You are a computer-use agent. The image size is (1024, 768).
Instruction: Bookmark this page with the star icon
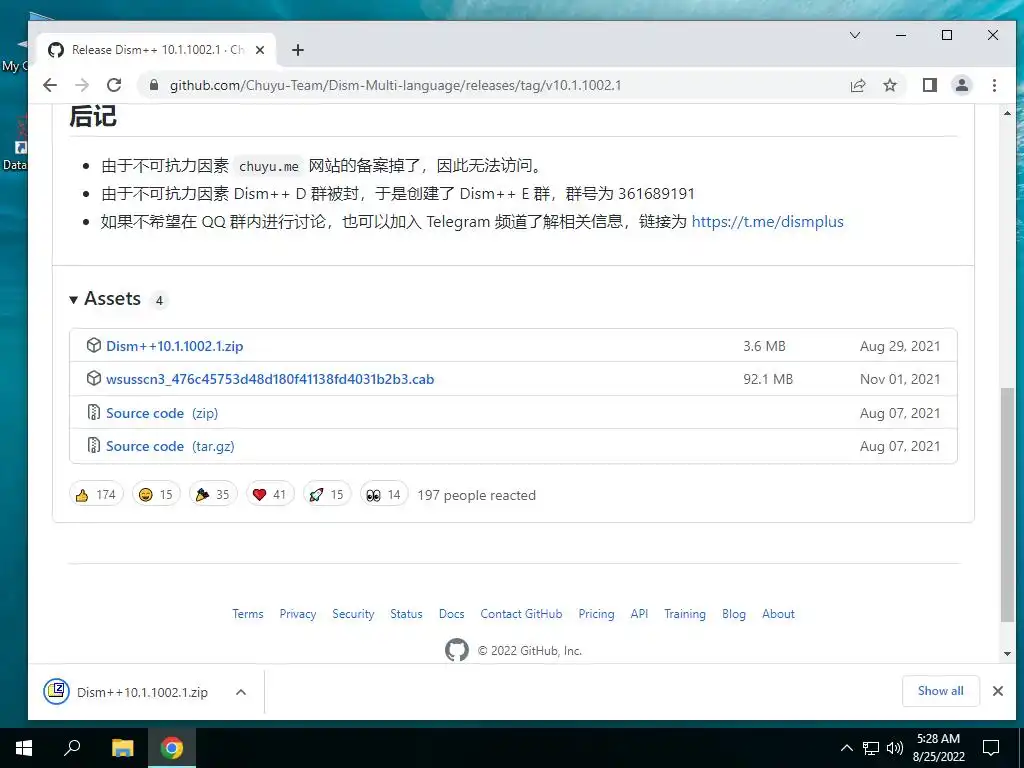(889, 85)
